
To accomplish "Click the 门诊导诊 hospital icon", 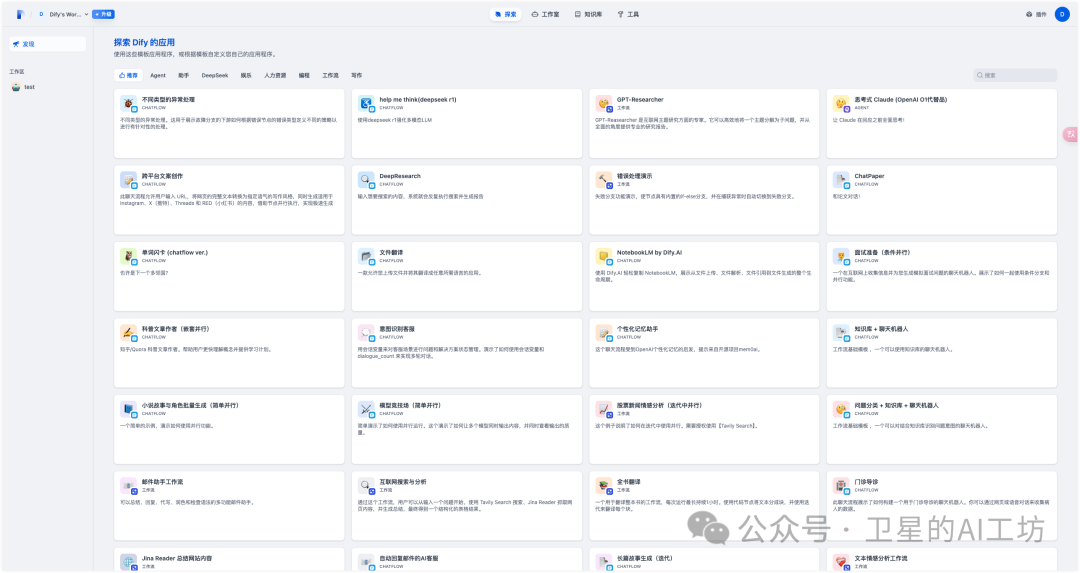I will point(842,486).
